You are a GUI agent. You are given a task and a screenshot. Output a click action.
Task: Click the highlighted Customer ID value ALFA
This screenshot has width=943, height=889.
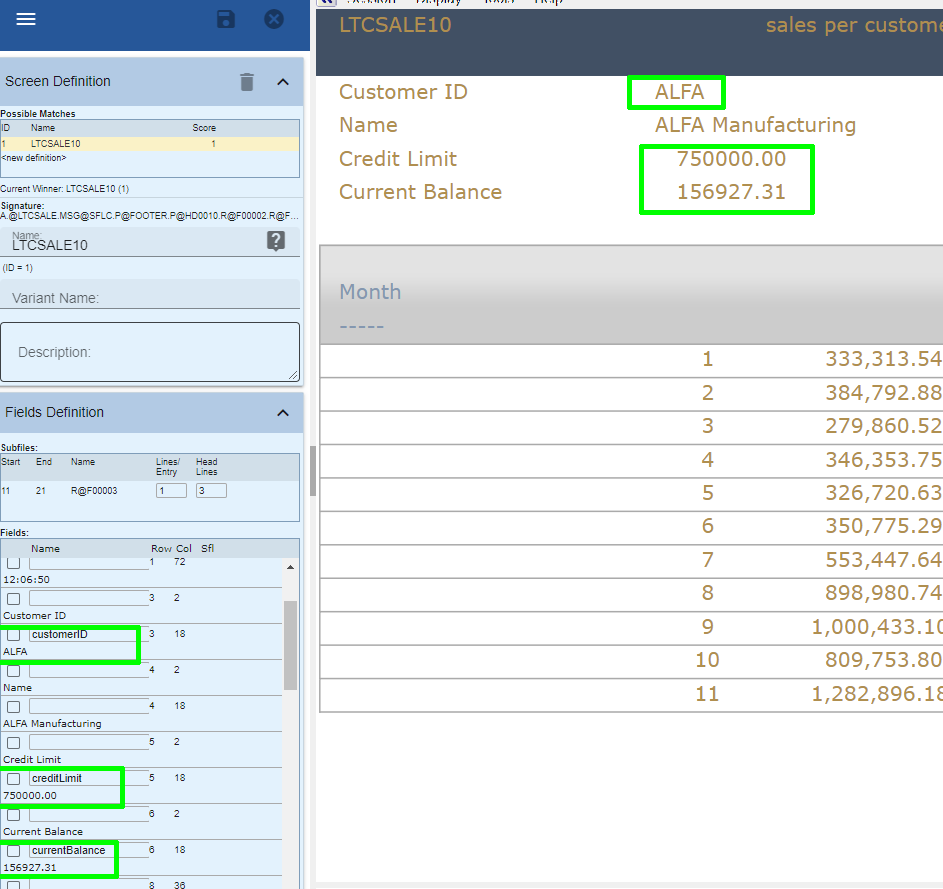(679, 93)
